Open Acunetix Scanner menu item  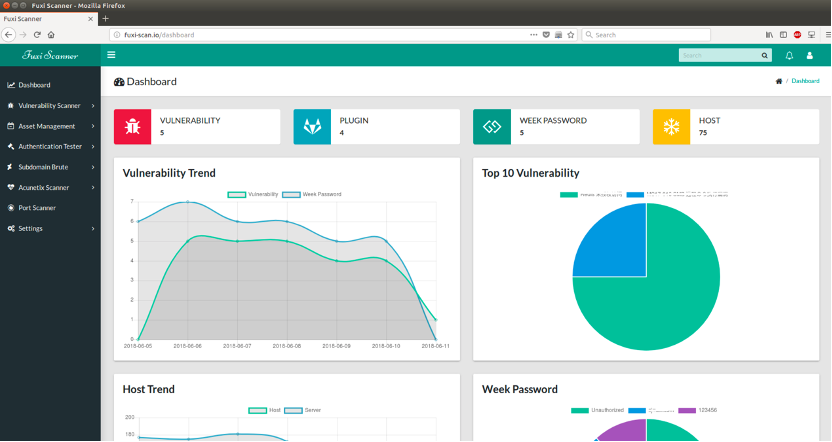(50, 187)
